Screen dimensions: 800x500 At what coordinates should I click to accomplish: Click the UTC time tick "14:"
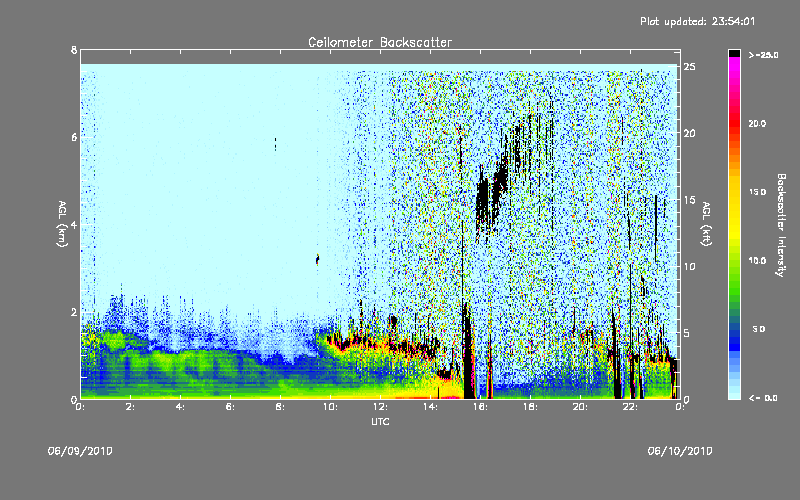[x=430, y=407]
